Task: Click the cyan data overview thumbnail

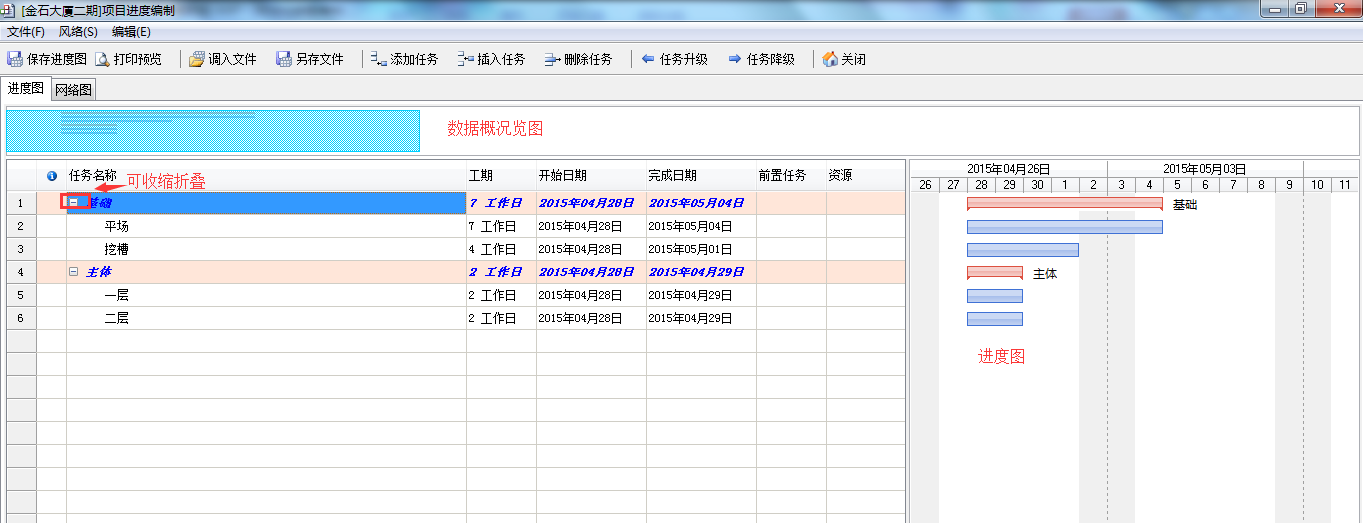Action: [213, 131]
